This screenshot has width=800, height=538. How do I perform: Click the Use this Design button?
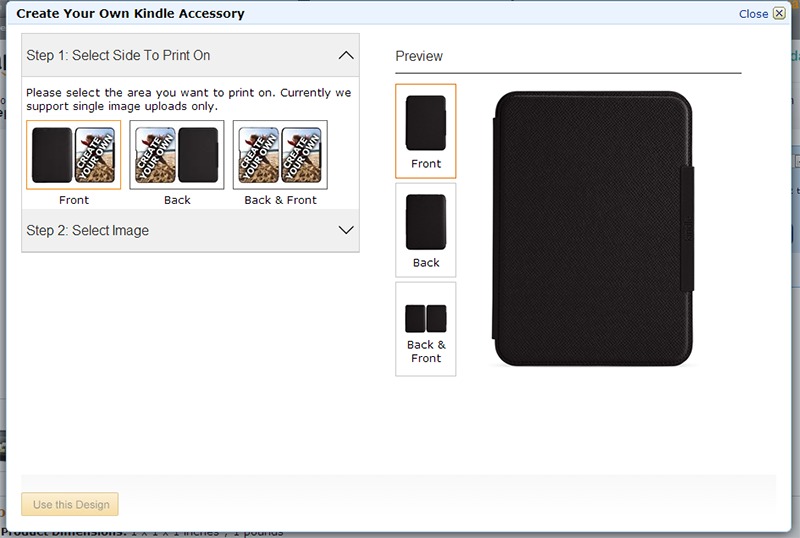[x=70, y=504]
